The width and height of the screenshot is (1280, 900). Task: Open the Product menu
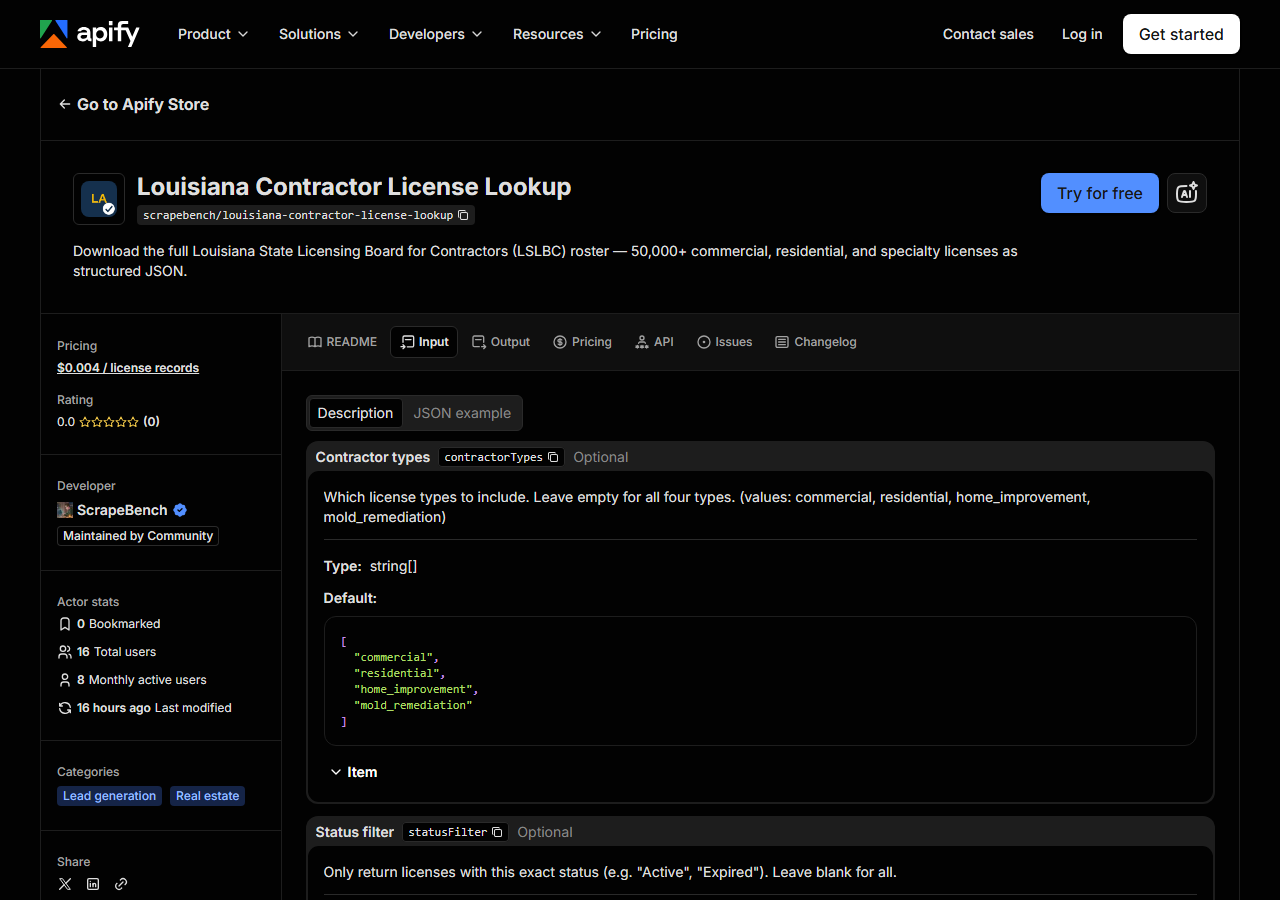212,34
